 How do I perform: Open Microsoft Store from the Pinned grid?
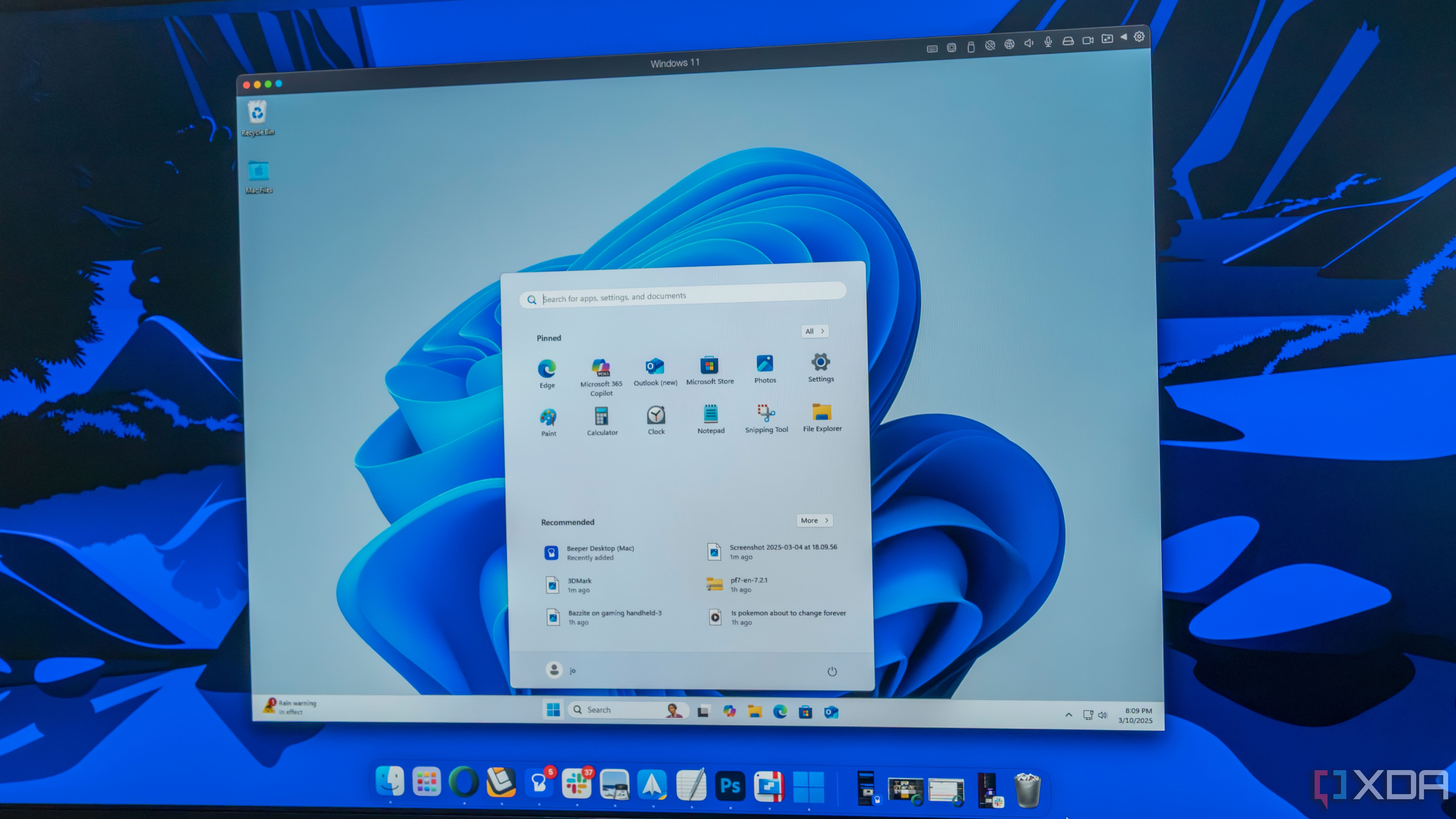[x=709, y=370]
